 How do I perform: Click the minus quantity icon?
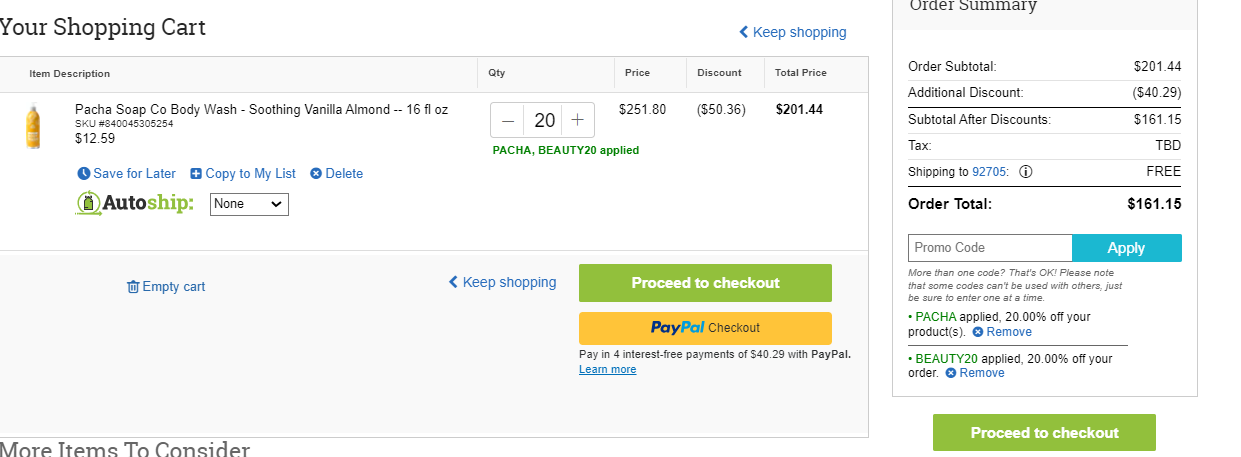point(508,121)
